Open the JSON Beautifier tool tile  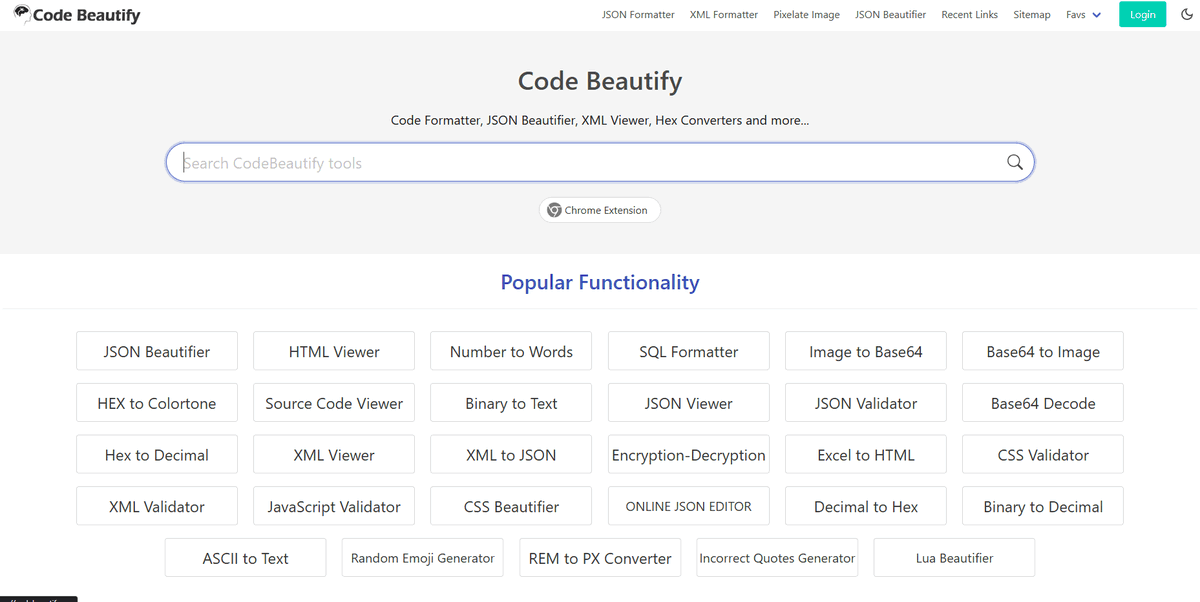click(x=157, y=351)
